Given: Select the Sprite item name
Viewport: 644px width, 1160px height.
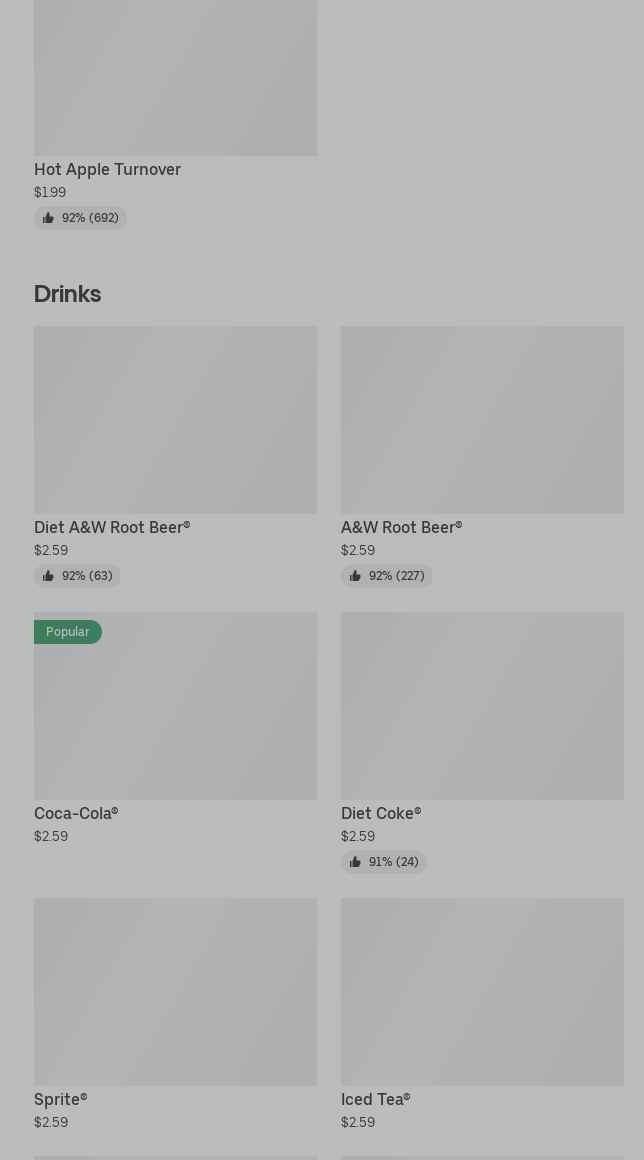Looking at the screenshot, I should 60,1099.
